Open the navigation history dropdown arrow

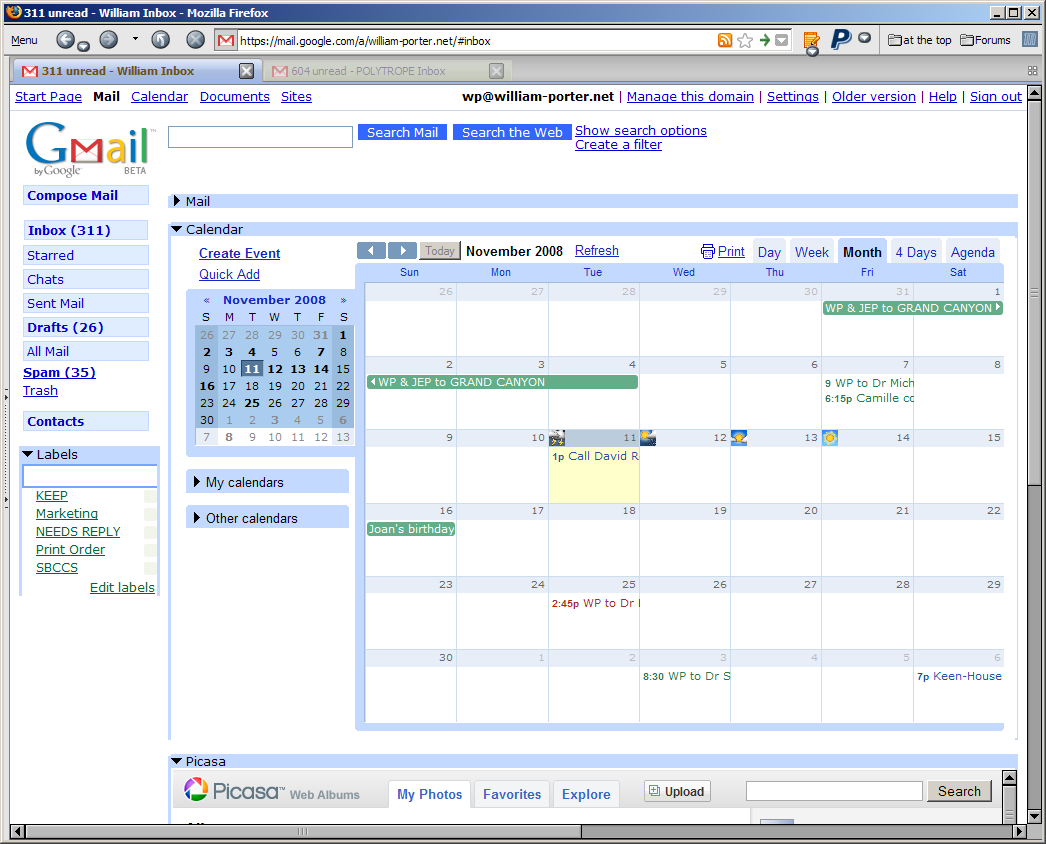pyautogui.click(x=135, y=39)
